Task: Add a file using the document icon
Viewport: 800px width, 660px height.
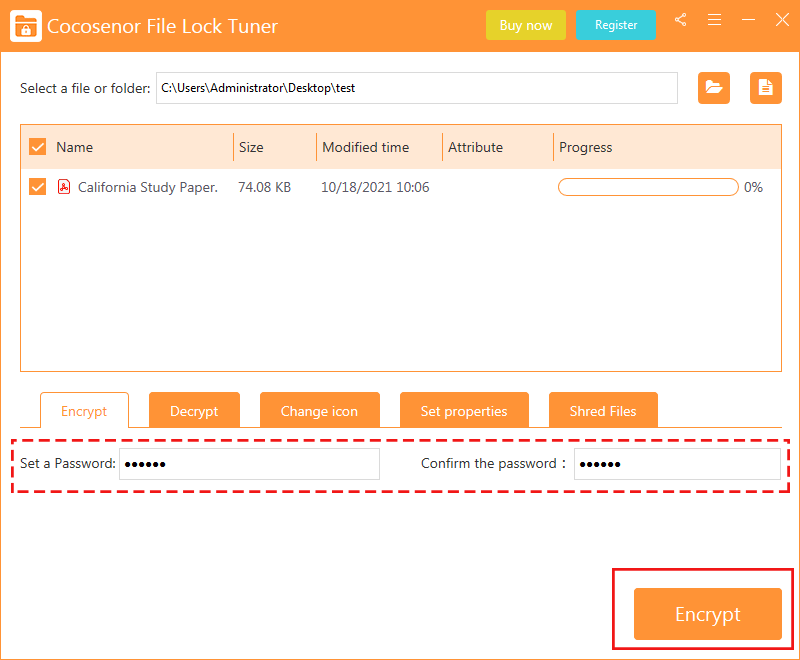Action: [x=765, y=88]
